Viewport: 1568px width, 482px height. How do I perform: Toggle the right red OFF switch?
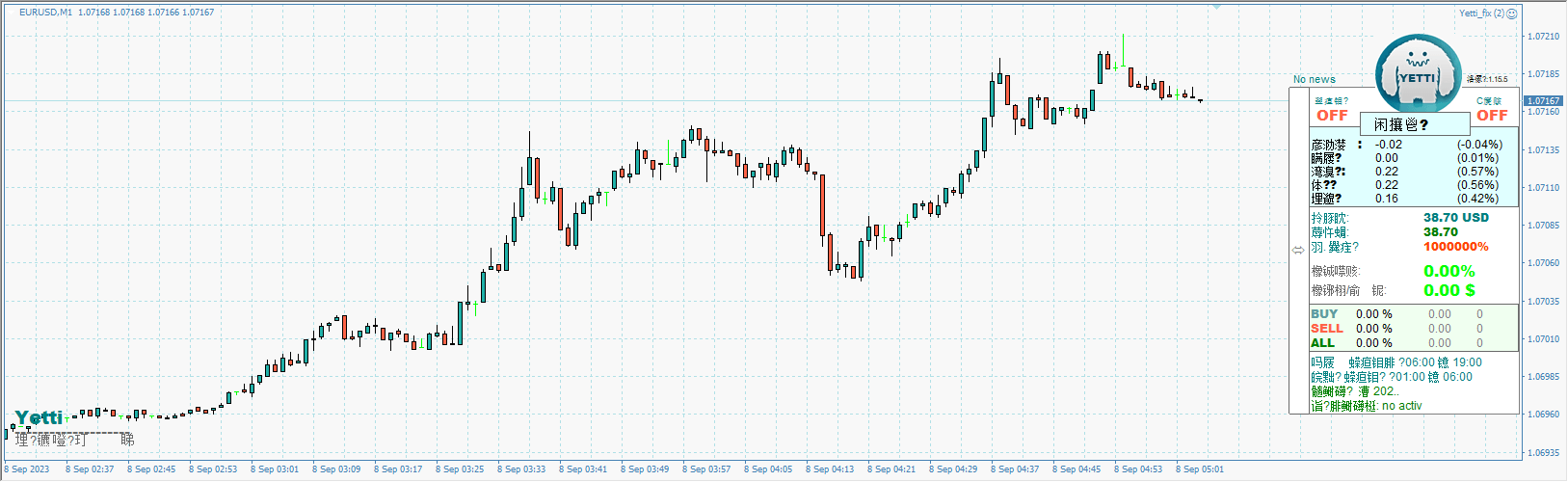[1492, 116]
